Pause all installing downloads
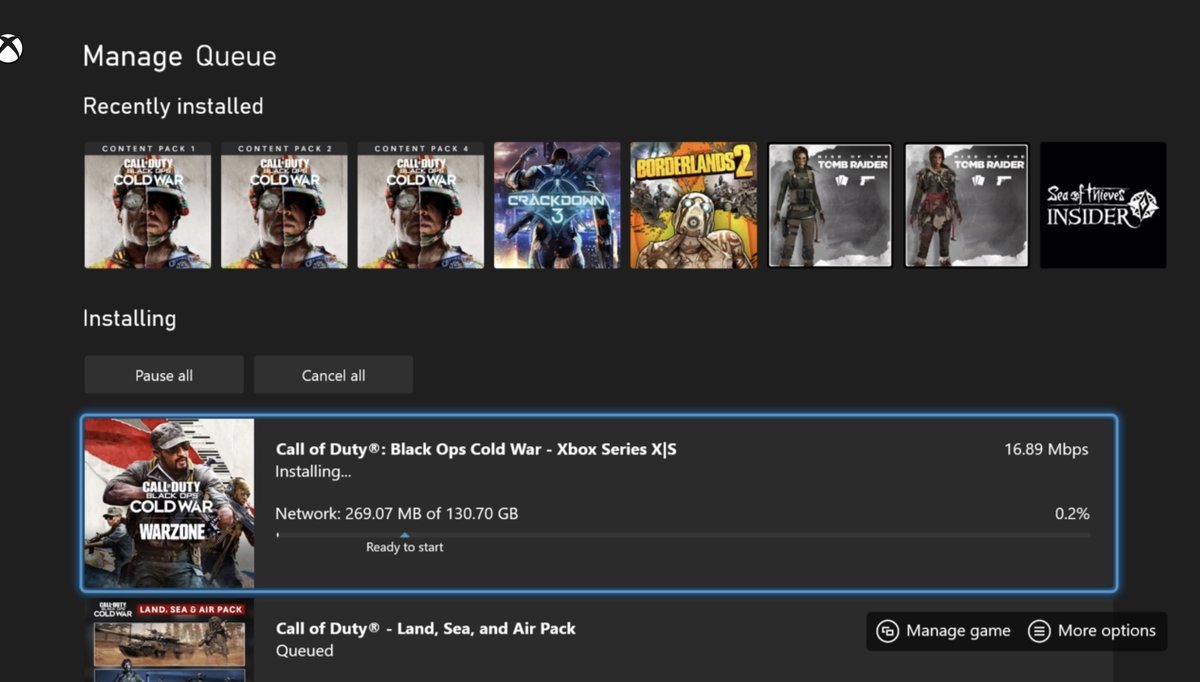Screen dimensions: 1200x682 click(x=164, y=375)
